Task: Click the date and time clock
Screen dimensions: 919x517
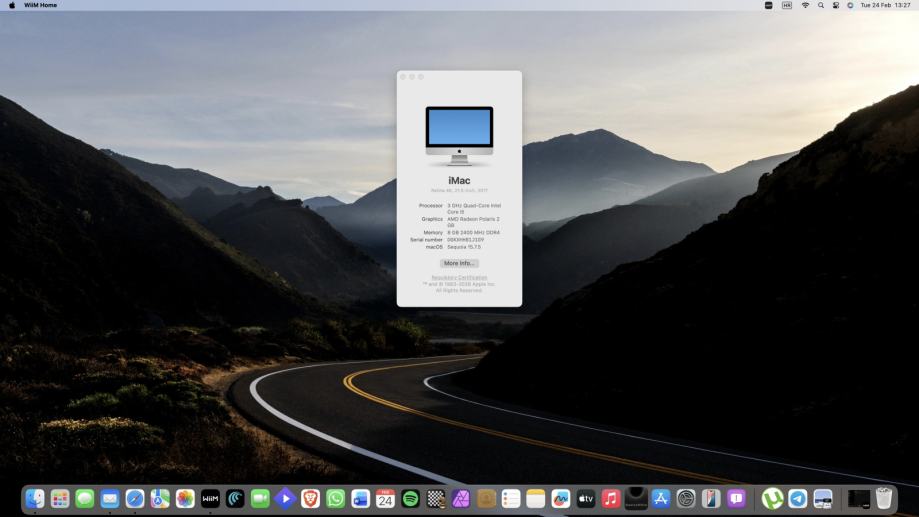Action: tap(885, 5)
